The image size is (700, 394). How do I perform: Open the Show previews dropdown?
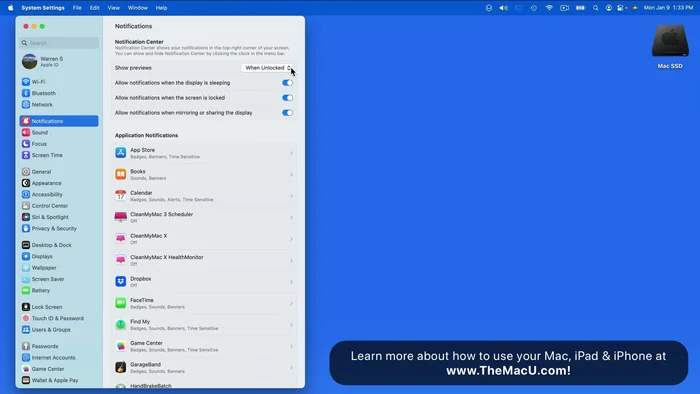coord(267,68)
